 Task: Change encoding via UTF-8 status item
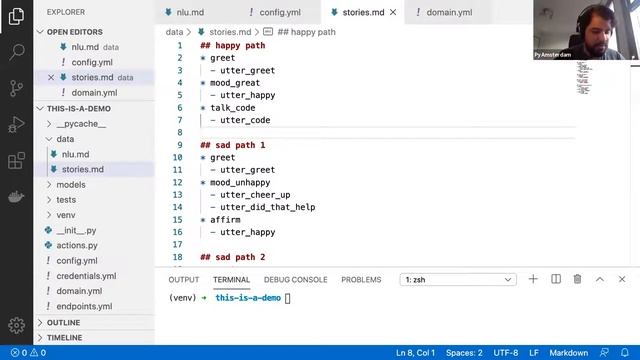(x=506, y=353)
